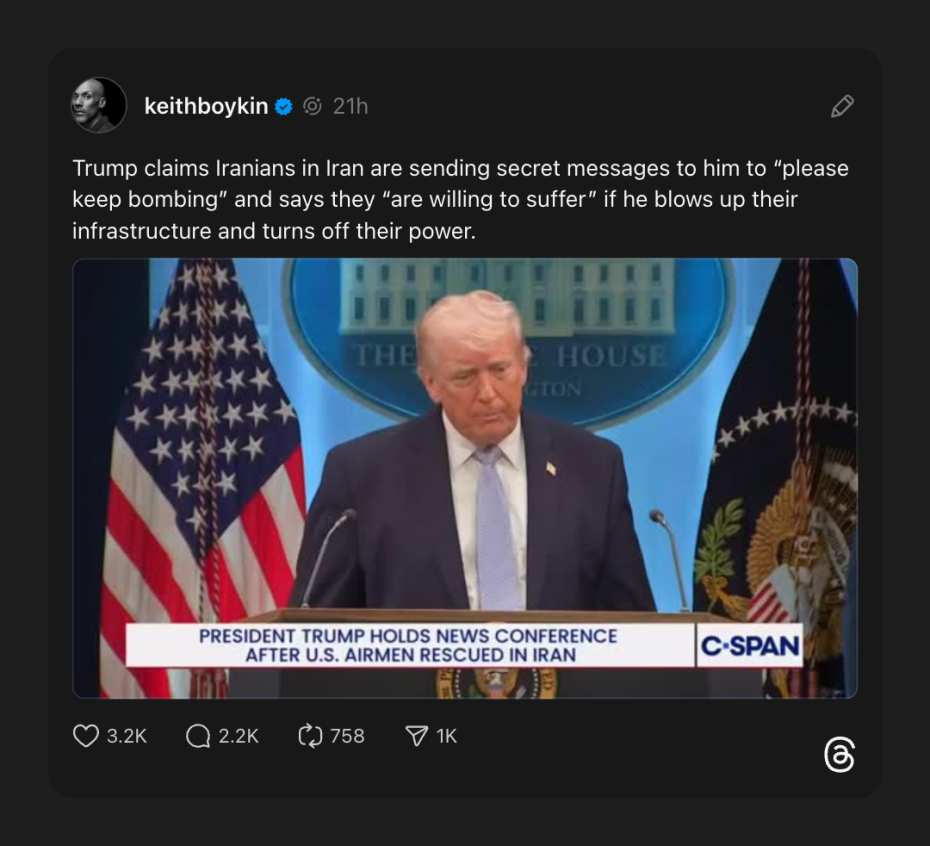Open the keithboykin username link
930x846 pixels.
[206, 107]
